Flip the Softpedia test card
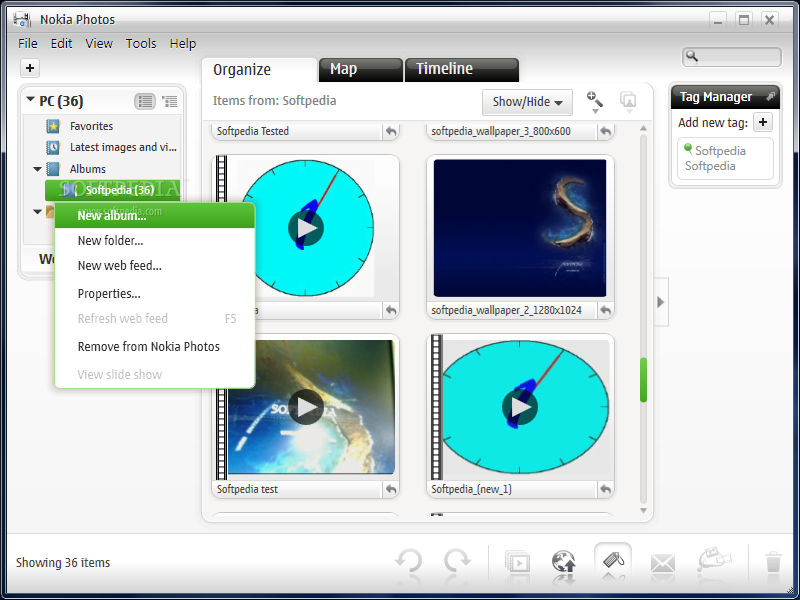The height and width of the screenshot is (600, 800). click(391, 489)
